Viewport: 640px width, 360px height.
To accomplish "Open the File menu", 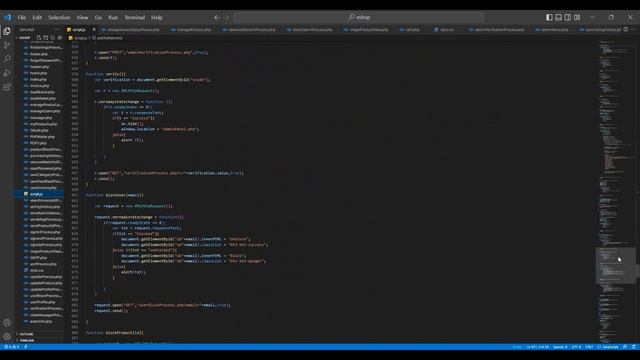I will 22,18.
